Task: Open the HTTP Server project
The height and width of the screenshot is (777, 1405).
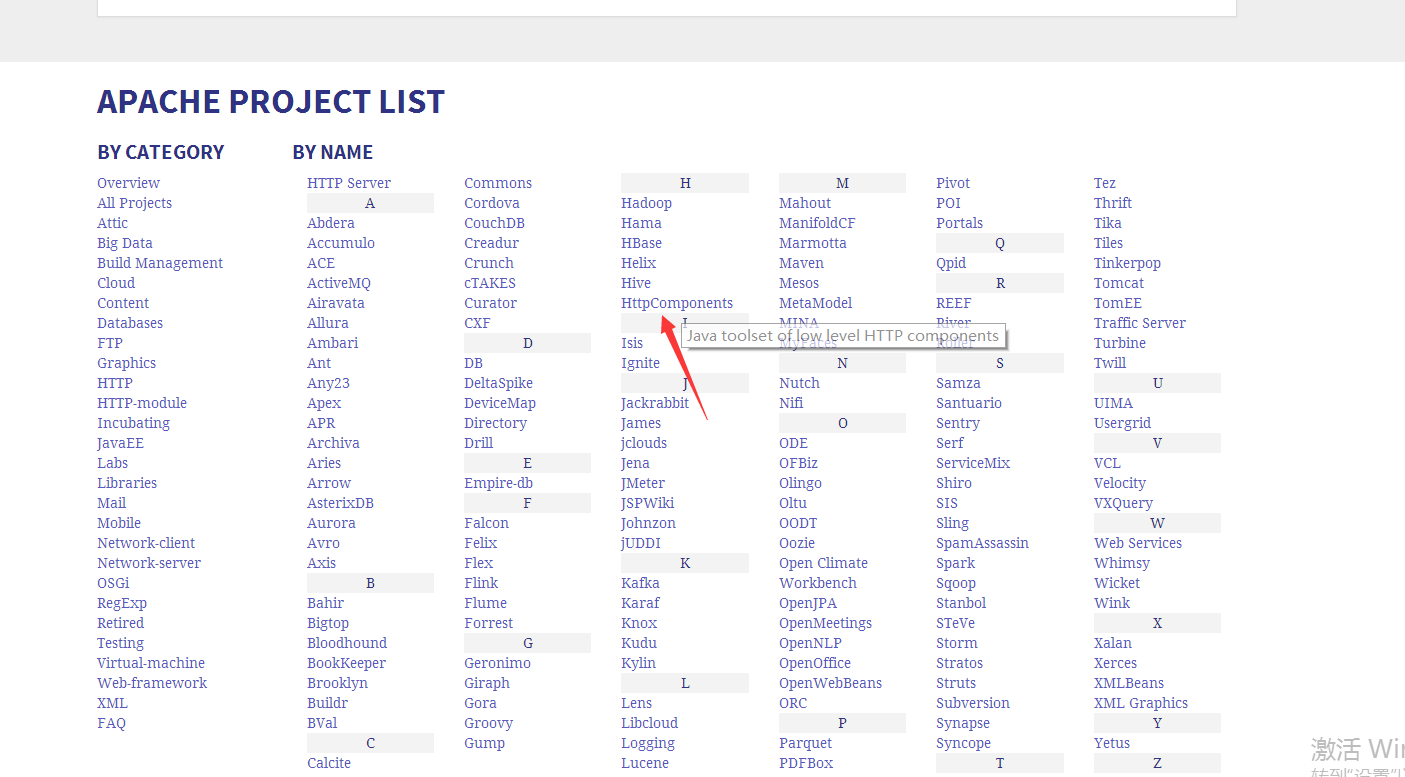Action: [x=349, y=183]
